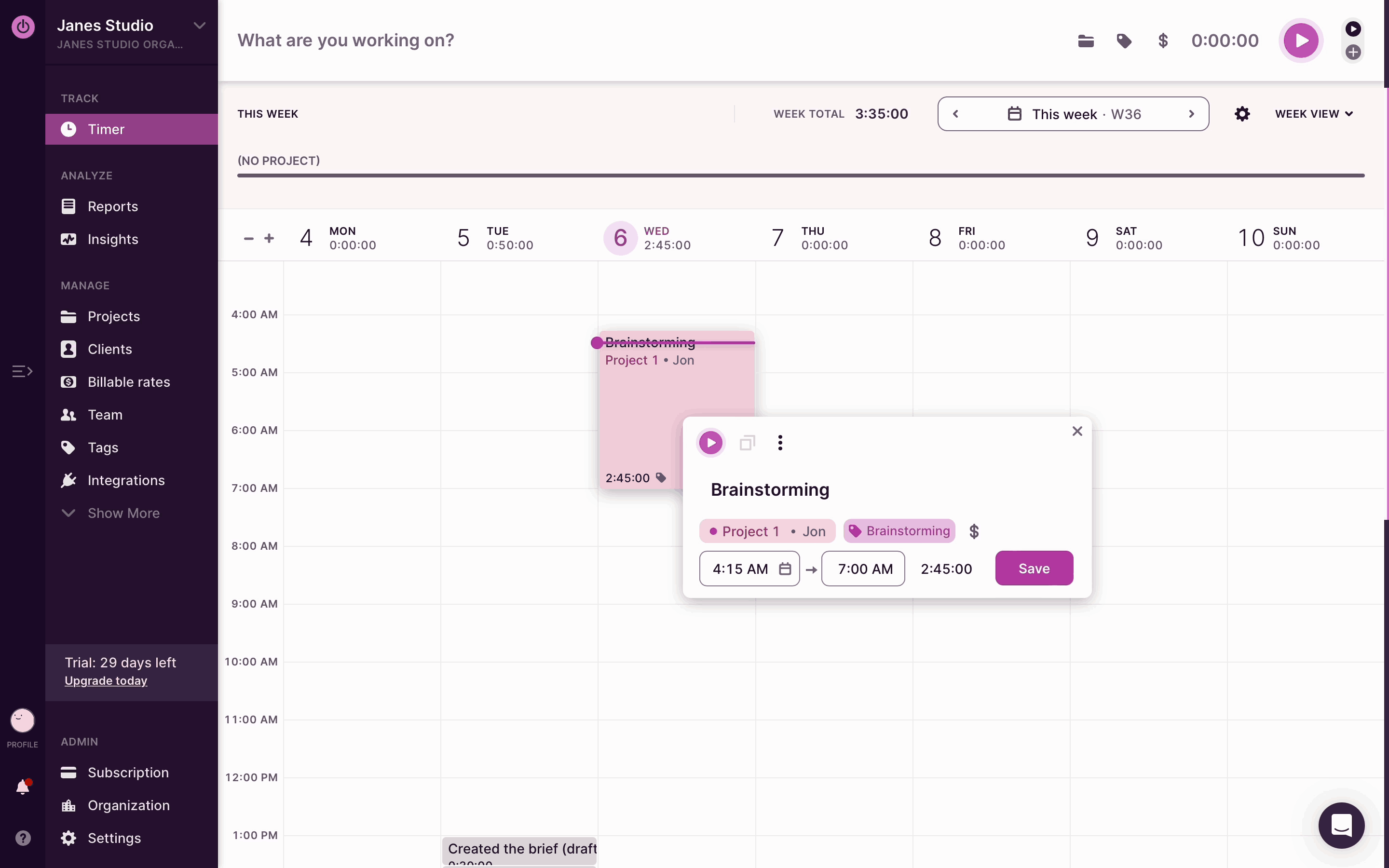Screen dimensions: 1389x868
Task: Open Insights in sidebar
Action: (x=112, y=239)
